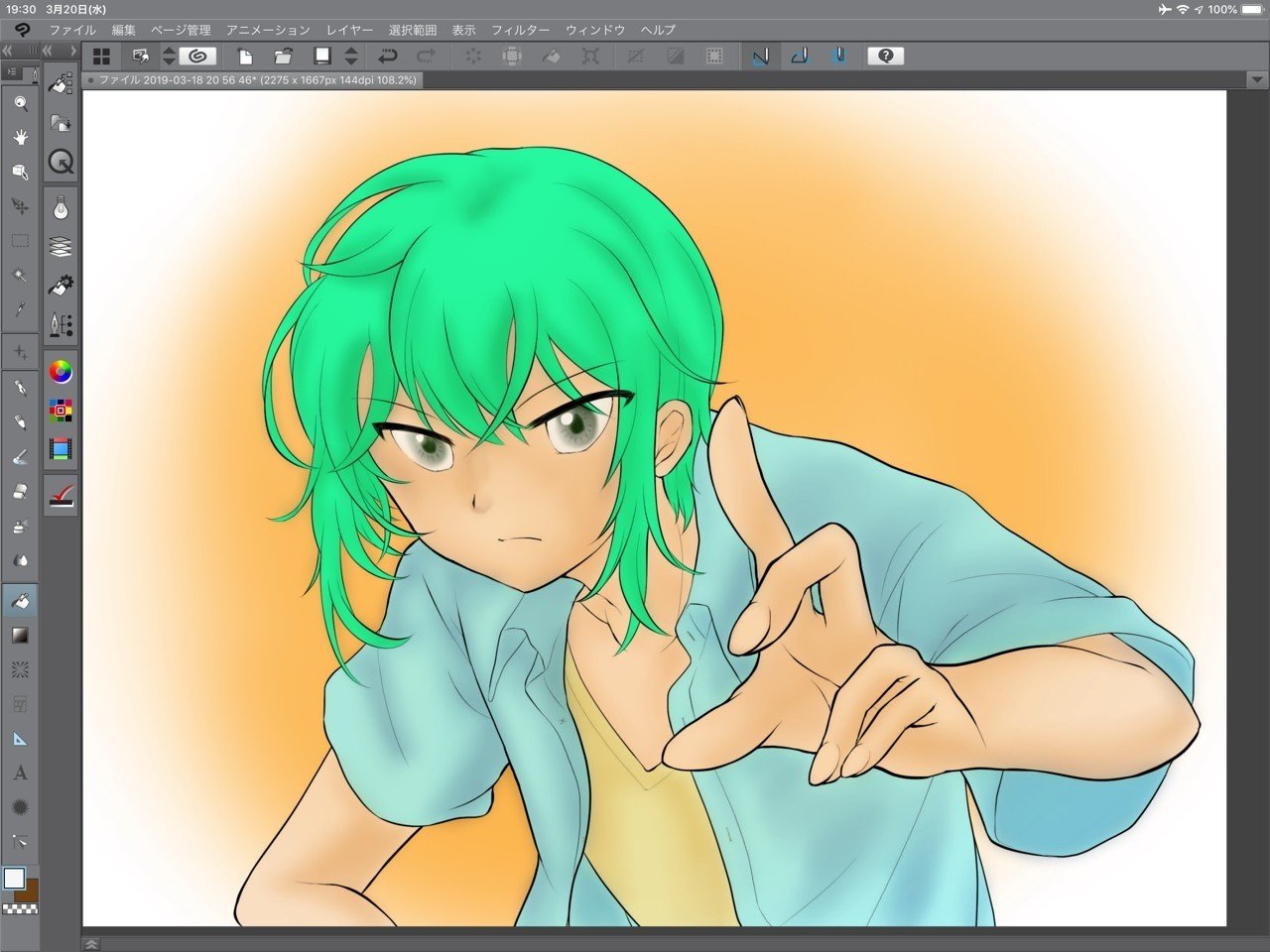Viewport: 1270px width, 952px height.
Task: Toggle Snap to Ruler
Action: [760, 57]
